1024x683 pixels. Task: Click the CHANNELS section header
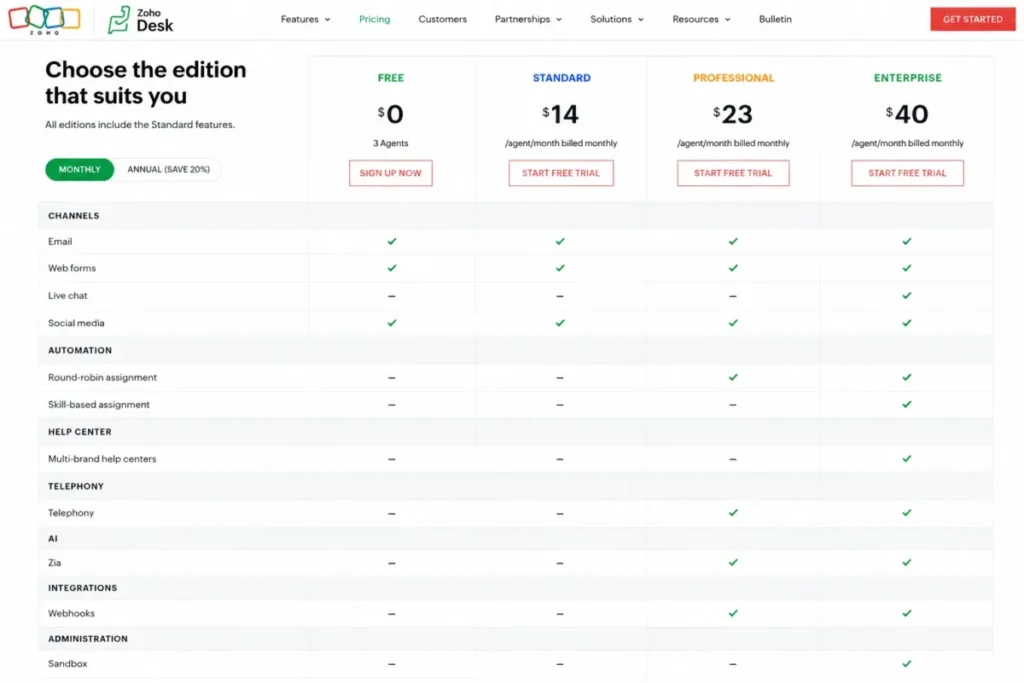point(74,216)
